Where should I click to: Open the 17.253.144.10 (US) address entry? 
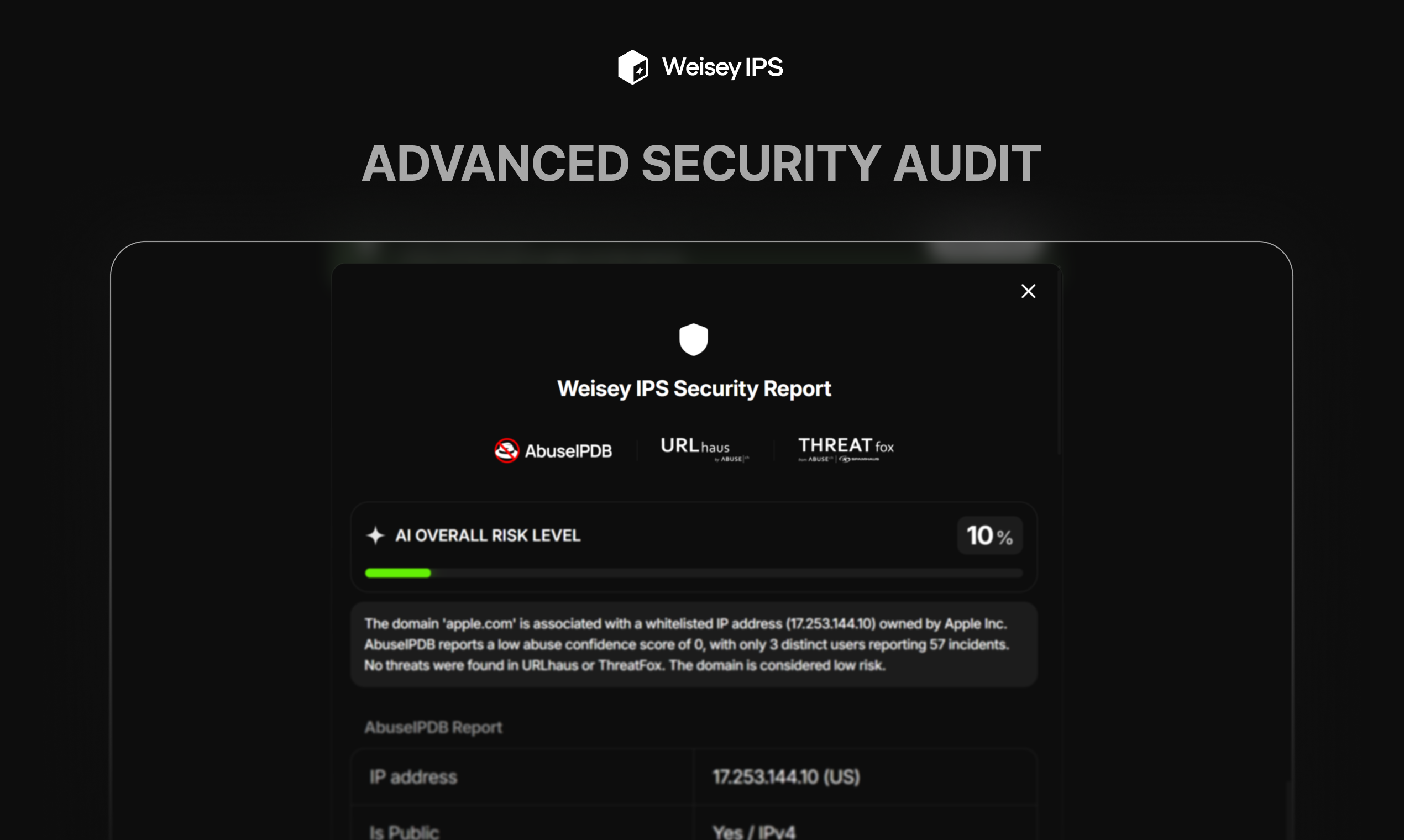(786, 776)
